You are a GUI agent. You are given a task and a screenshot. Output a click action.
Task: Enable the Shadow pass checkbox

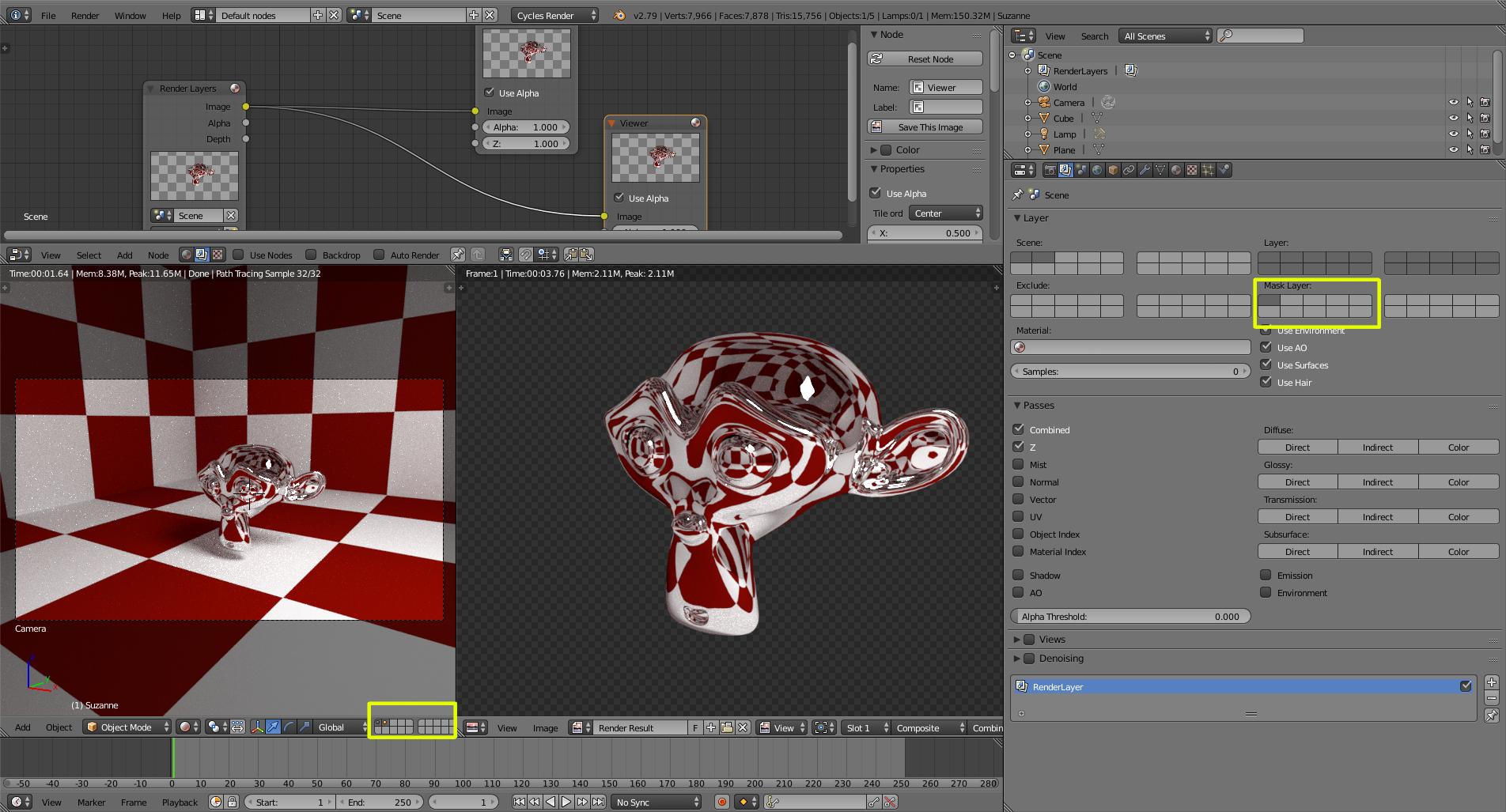tap(1019, 575)
